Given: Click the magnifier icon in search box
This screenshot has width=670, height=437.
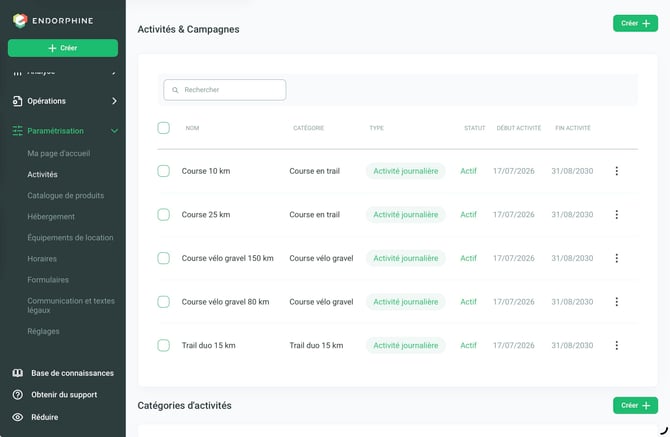Looking at the screenshot, I should point(175,90).
